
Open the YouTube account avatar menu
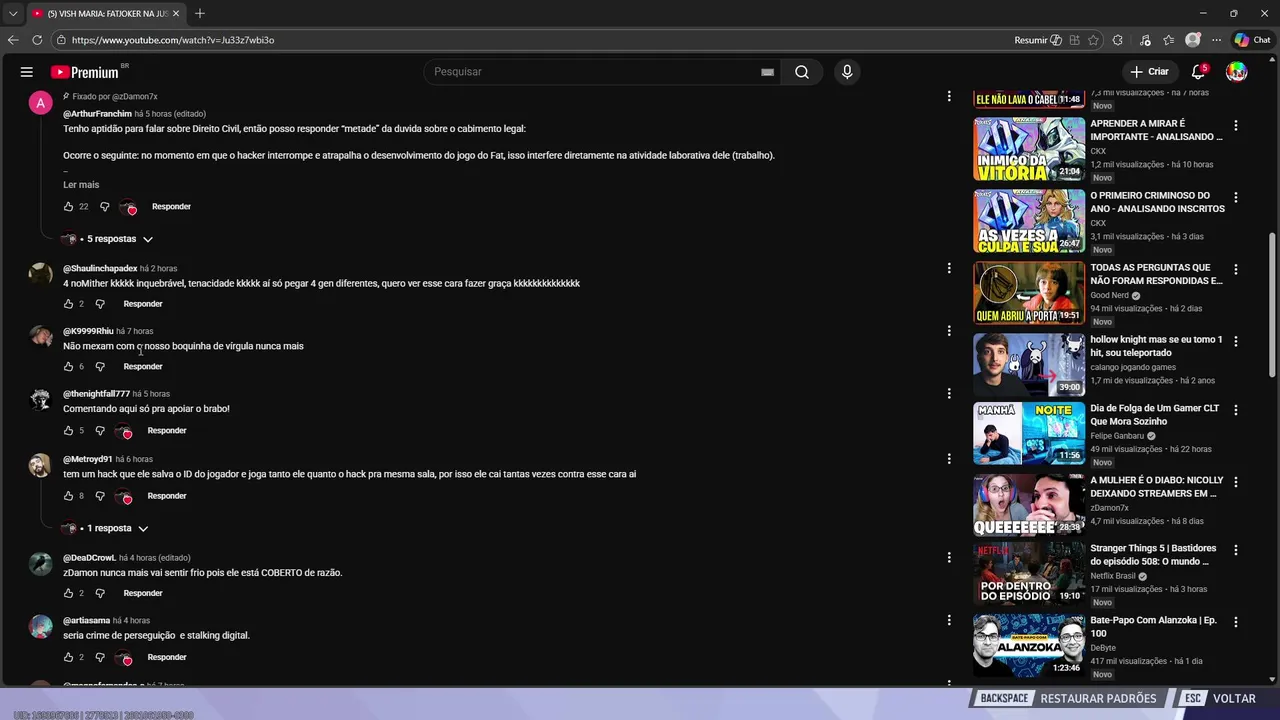click(1237, 72)
